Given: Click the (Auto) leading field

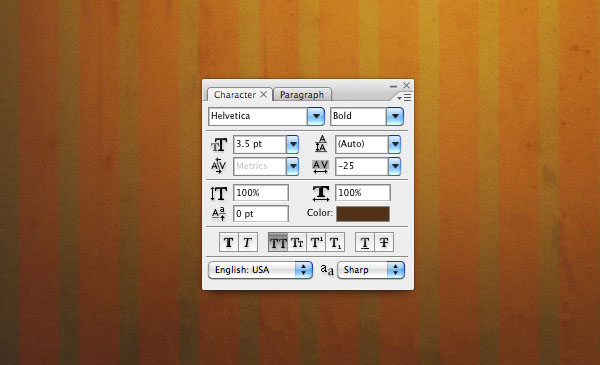Looking at the screenshot, I should point(362,144).
